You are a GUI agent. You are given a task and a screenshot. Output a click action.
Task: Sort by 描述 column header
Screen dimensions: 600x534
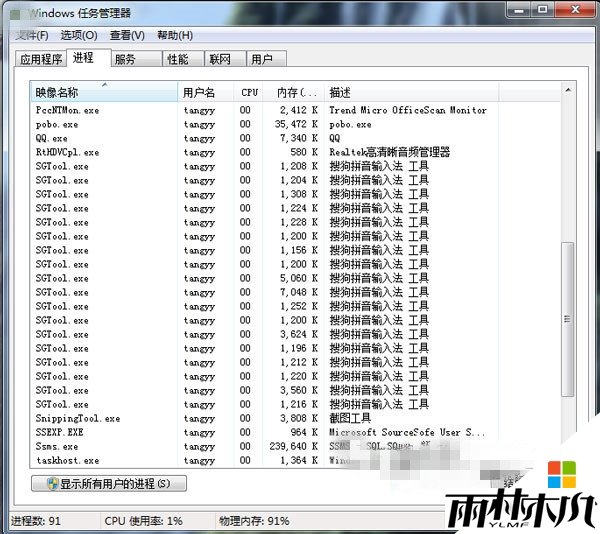[x=411, y=92]
